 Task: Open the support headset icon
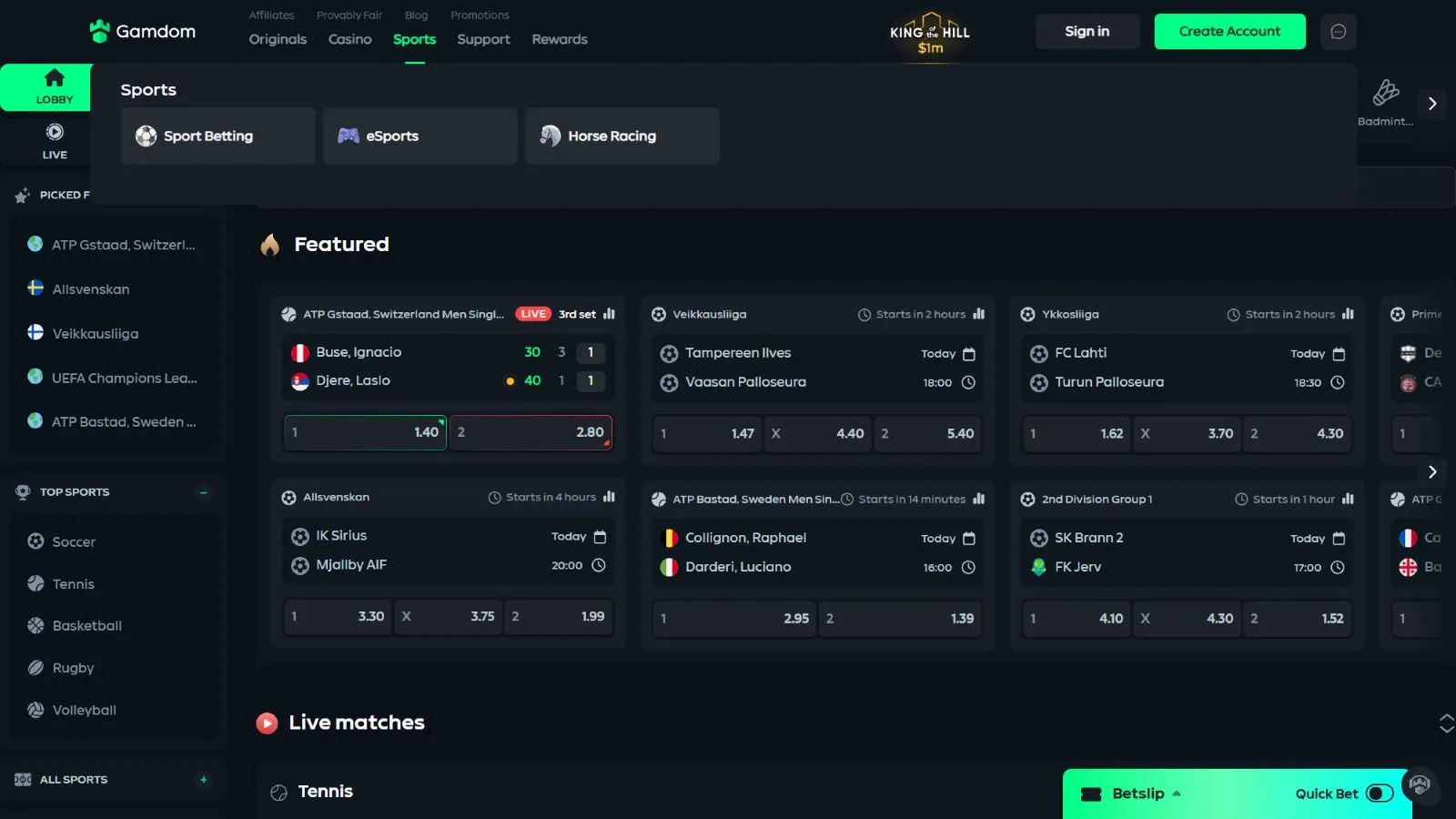coord(1420,784)
